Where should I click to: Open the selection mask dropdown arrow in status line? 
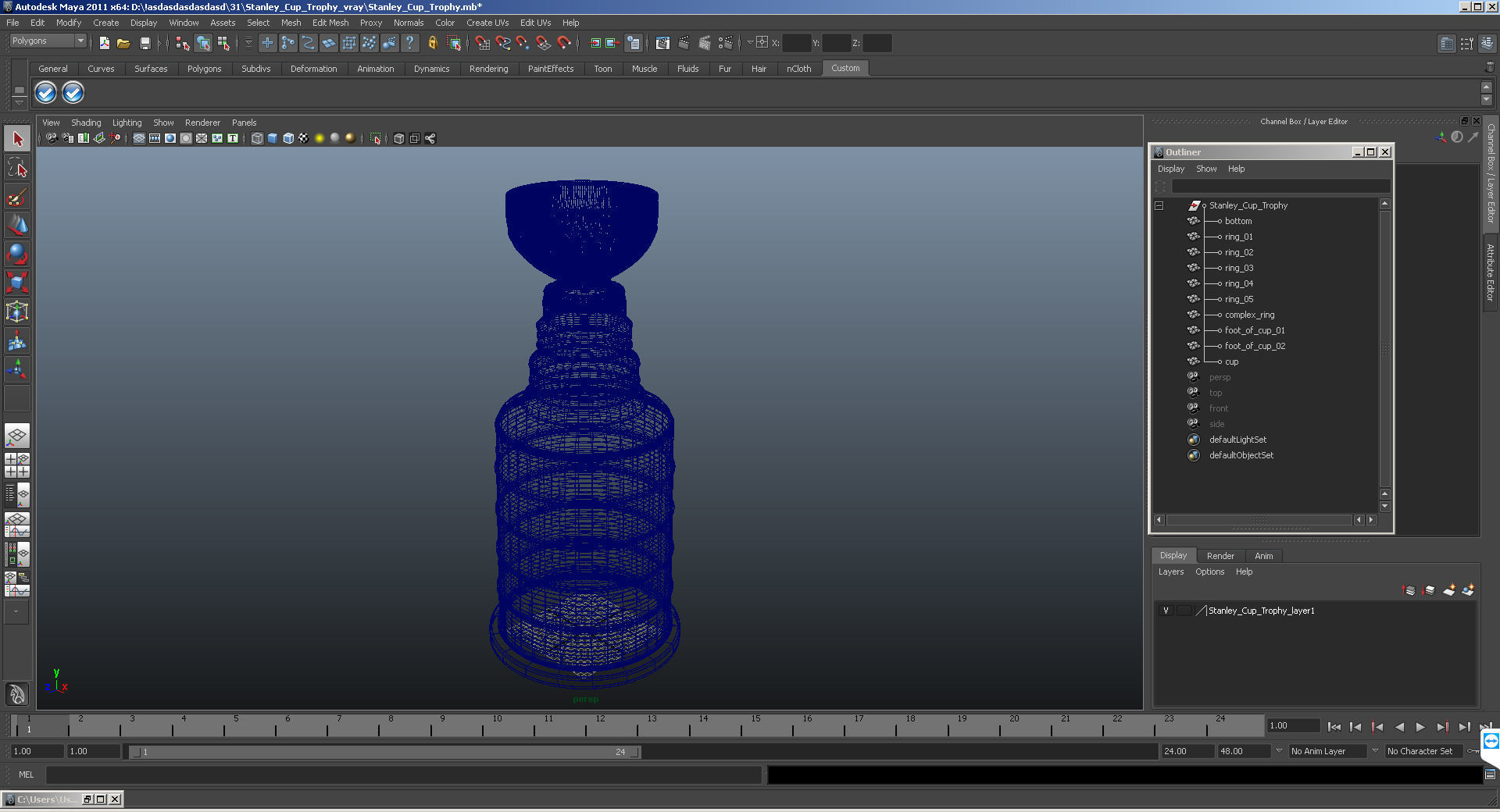click(248, 43)
